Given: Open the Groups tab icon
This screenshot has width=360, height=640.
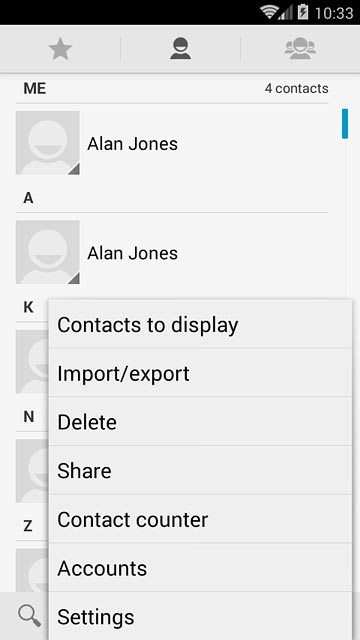Looking at the screenshot, I should 300,49.
